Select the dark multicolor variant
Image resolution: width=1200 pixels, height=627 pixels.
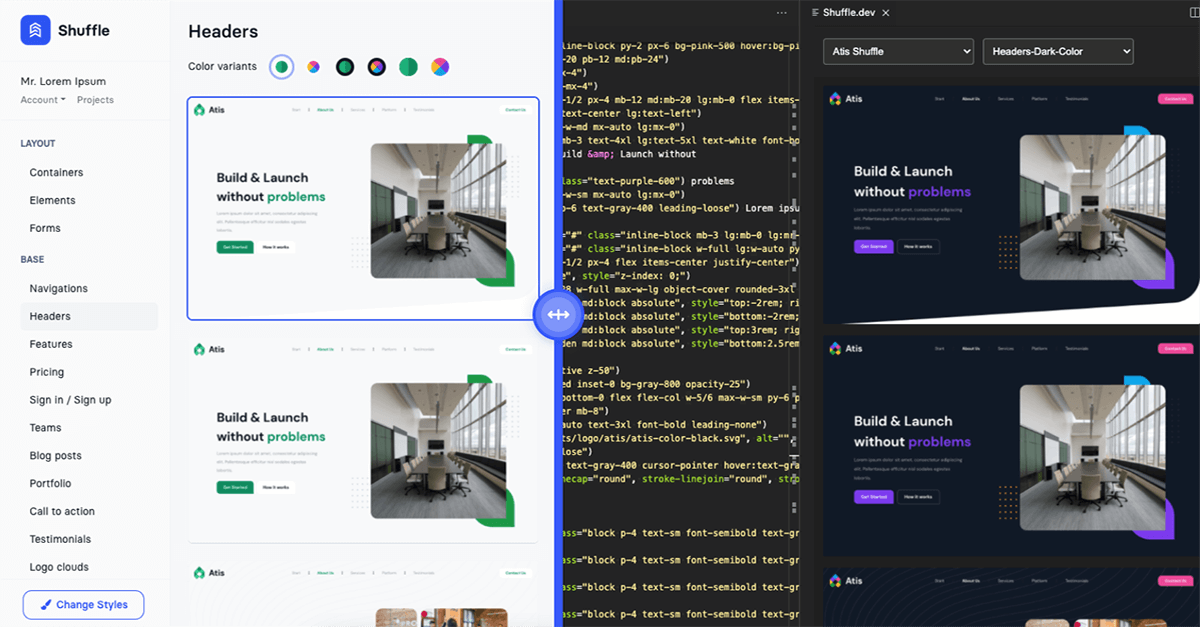pos(376,66)
